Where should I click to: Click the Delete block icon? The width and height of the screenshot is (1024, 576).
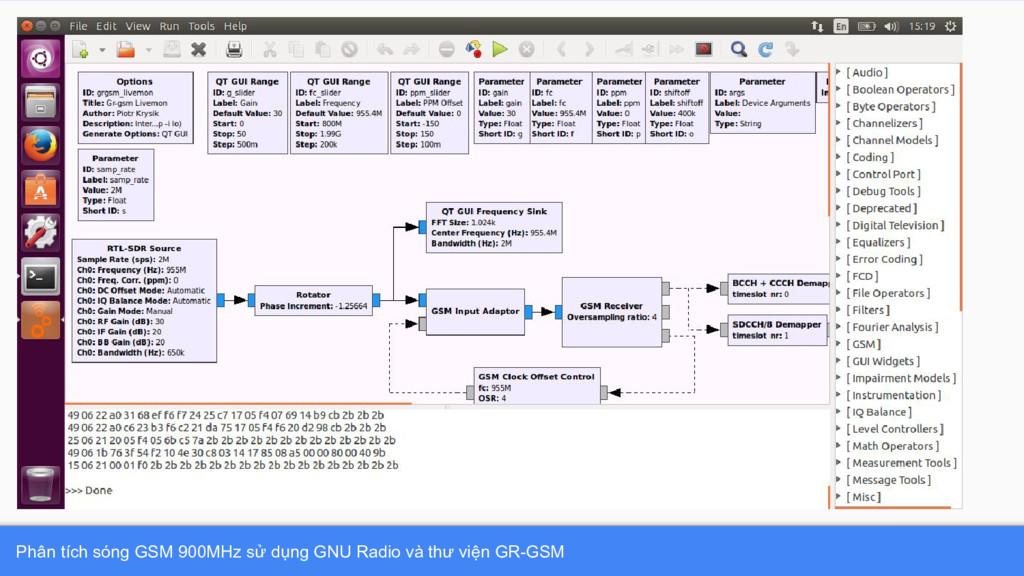(x=349, y=49)
